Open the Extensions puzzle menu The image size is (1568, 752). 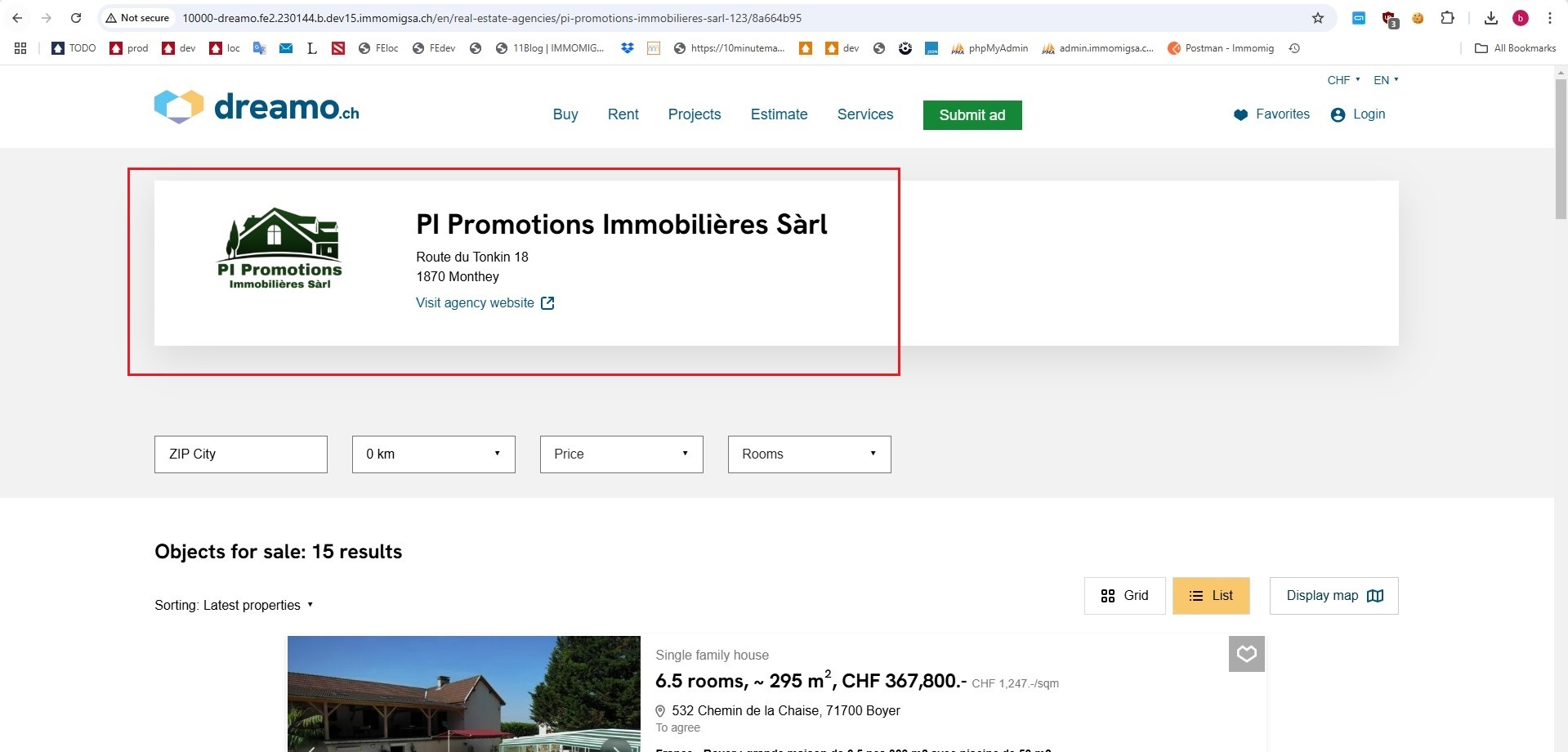pos(1447,18)
